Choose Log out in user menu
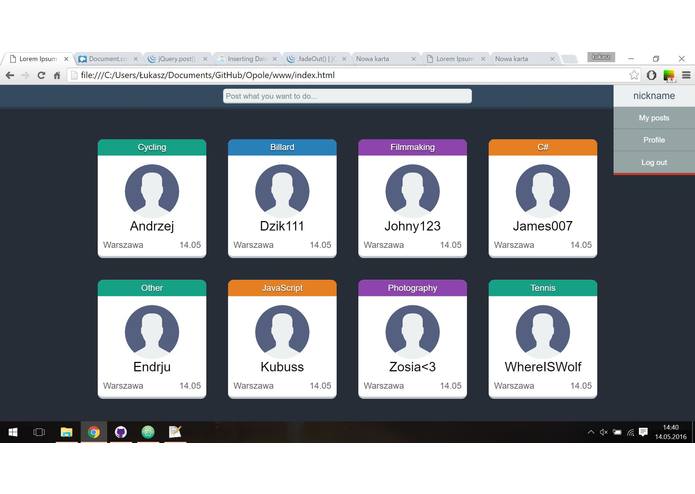Image resolution: width=695 pixels, height=494 pixels. click(x=654, y=163)
